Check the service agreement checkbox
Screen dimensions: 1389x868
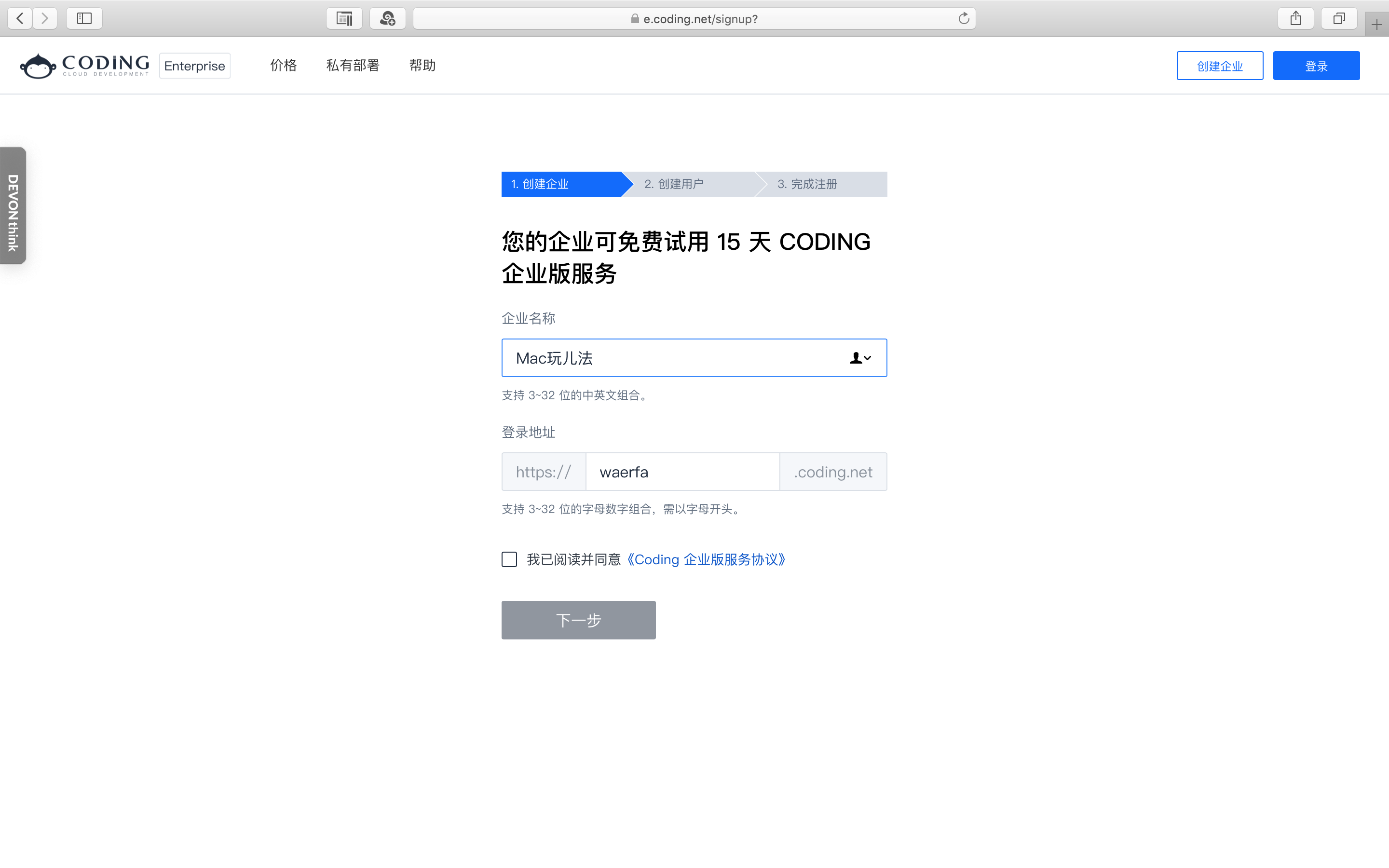click(509, 559)
